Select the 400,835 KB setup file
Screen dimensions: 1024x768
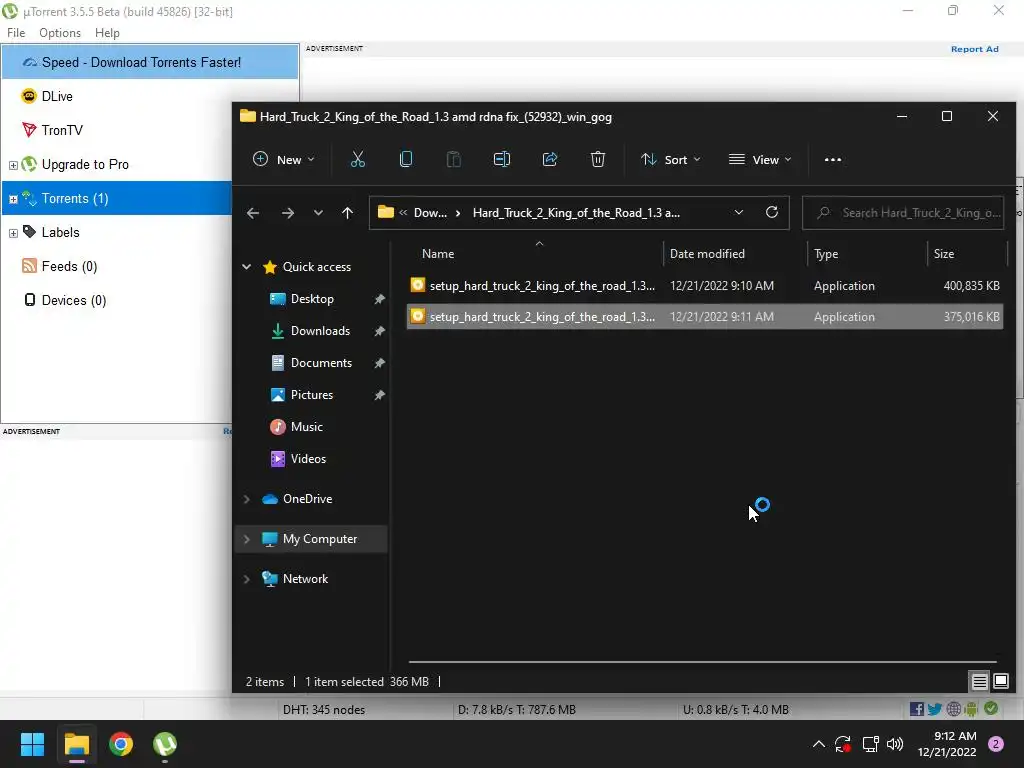[x=705, y=285]
